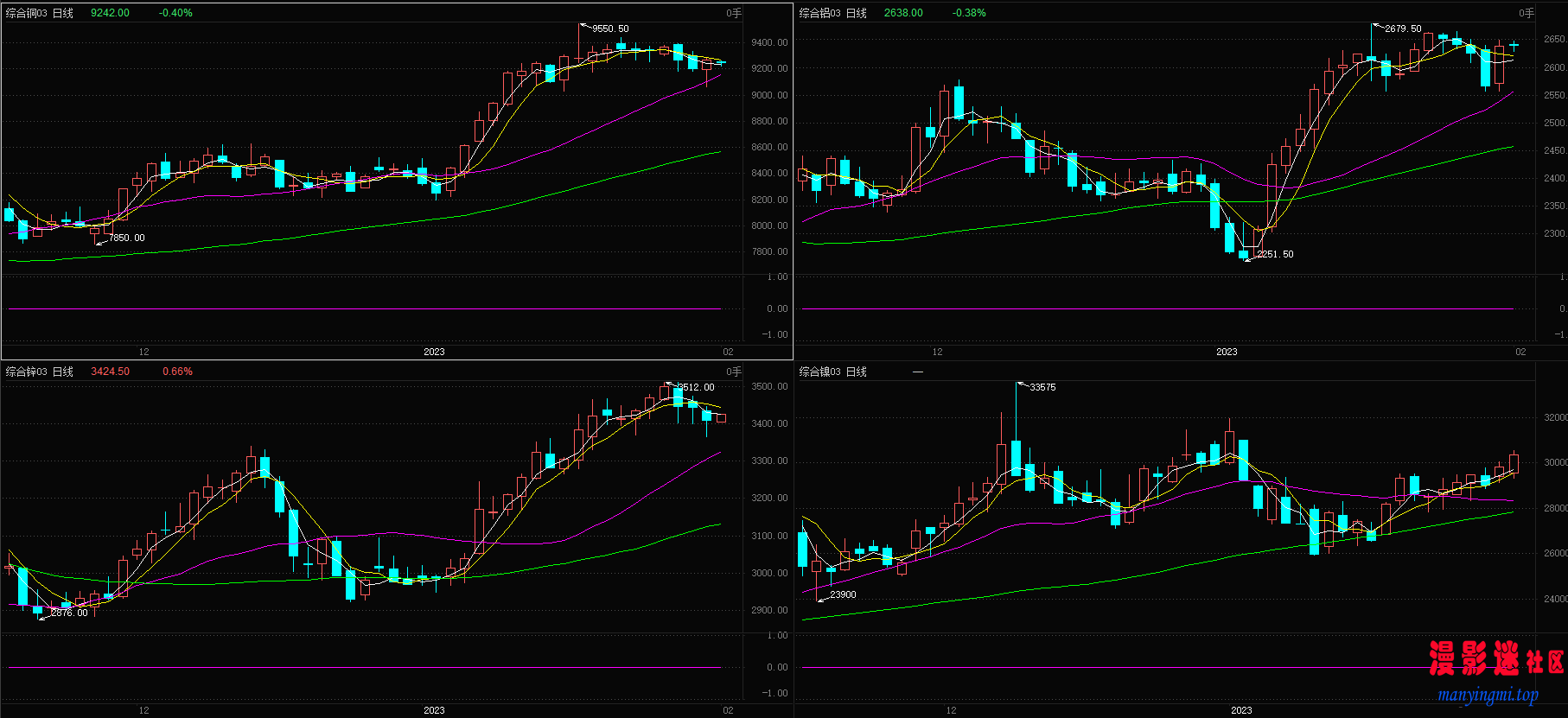Click the 0手 volume label on aluminium chart
1568x718 pixels.
pyautogui.click(x=1527, y=13)
